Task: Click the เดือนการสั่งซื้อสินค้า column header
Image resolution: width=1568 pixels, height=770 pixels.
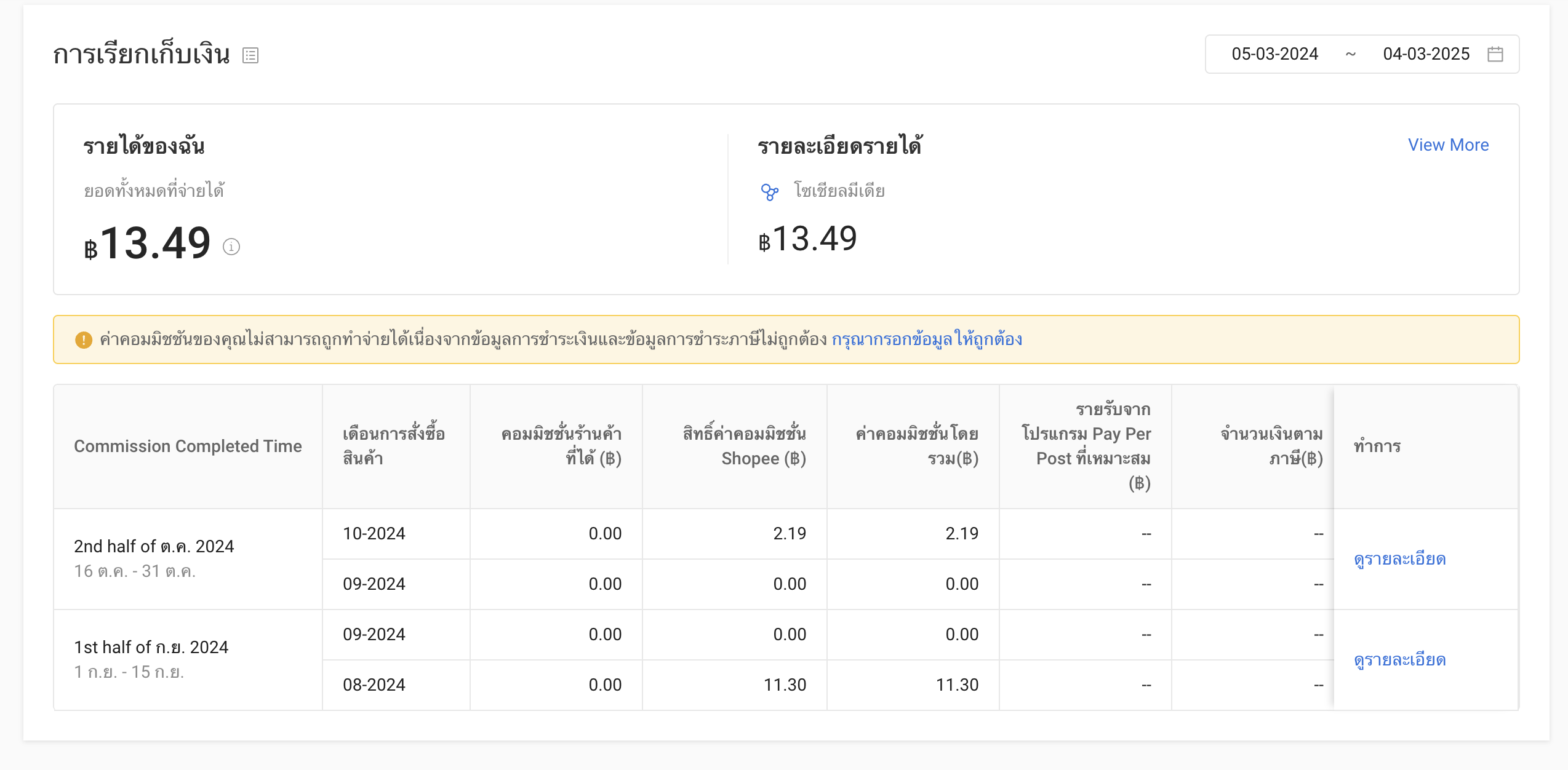Action: [394, 447]
